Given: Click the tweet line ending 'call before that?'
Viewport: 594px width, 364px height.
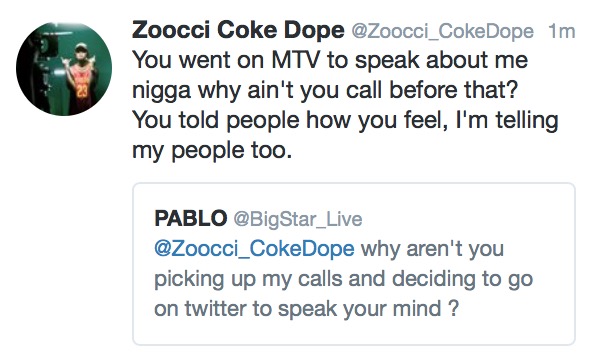Looking at the screenshot, I should [325, 91].
